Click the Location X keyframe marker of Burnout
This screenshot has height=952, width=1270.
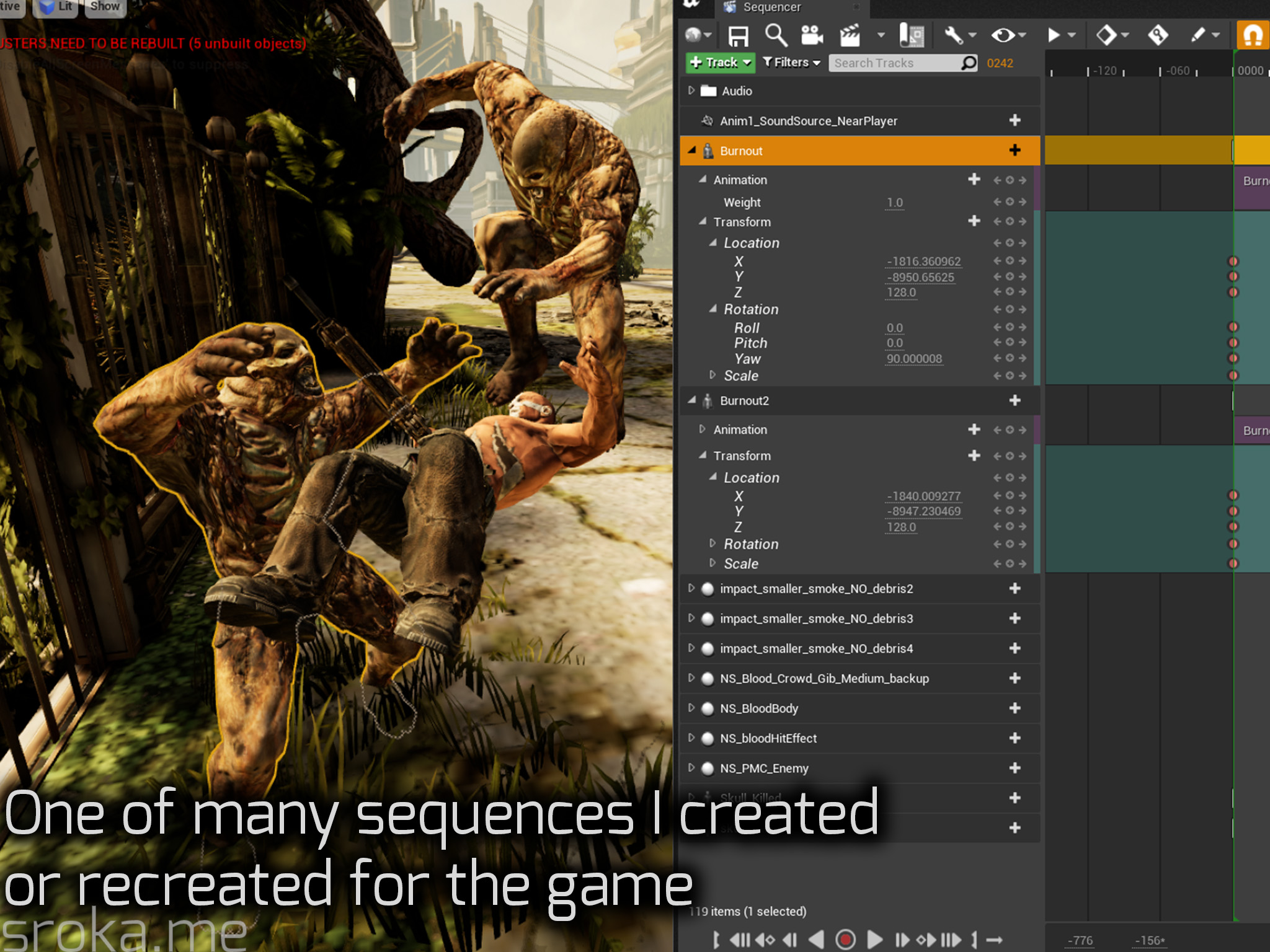pos(1233,261)
